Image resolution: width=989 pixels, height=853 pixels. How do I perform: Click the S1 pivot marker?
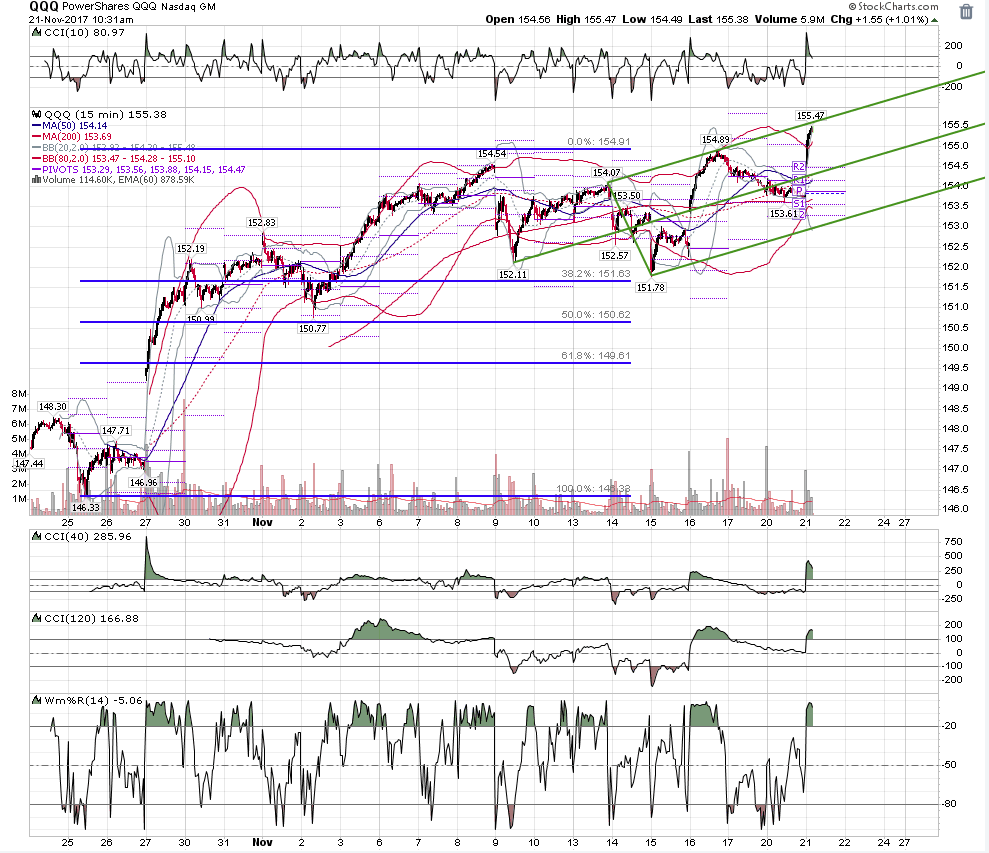[799, 203]
